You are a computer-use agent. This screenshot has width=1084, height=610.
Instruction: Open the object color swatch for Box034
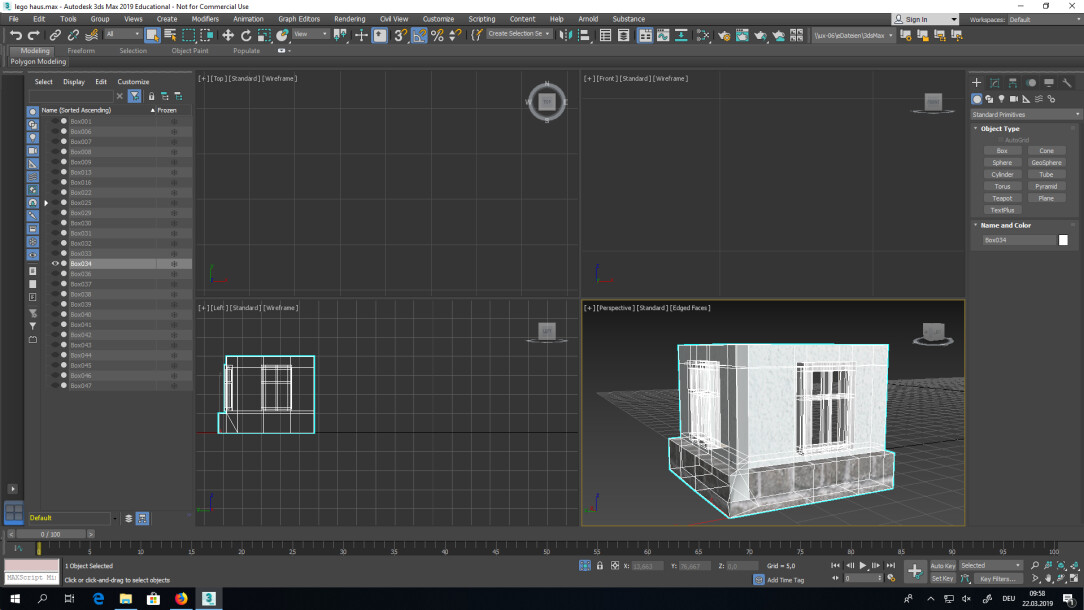click(x=1062, y=239)
